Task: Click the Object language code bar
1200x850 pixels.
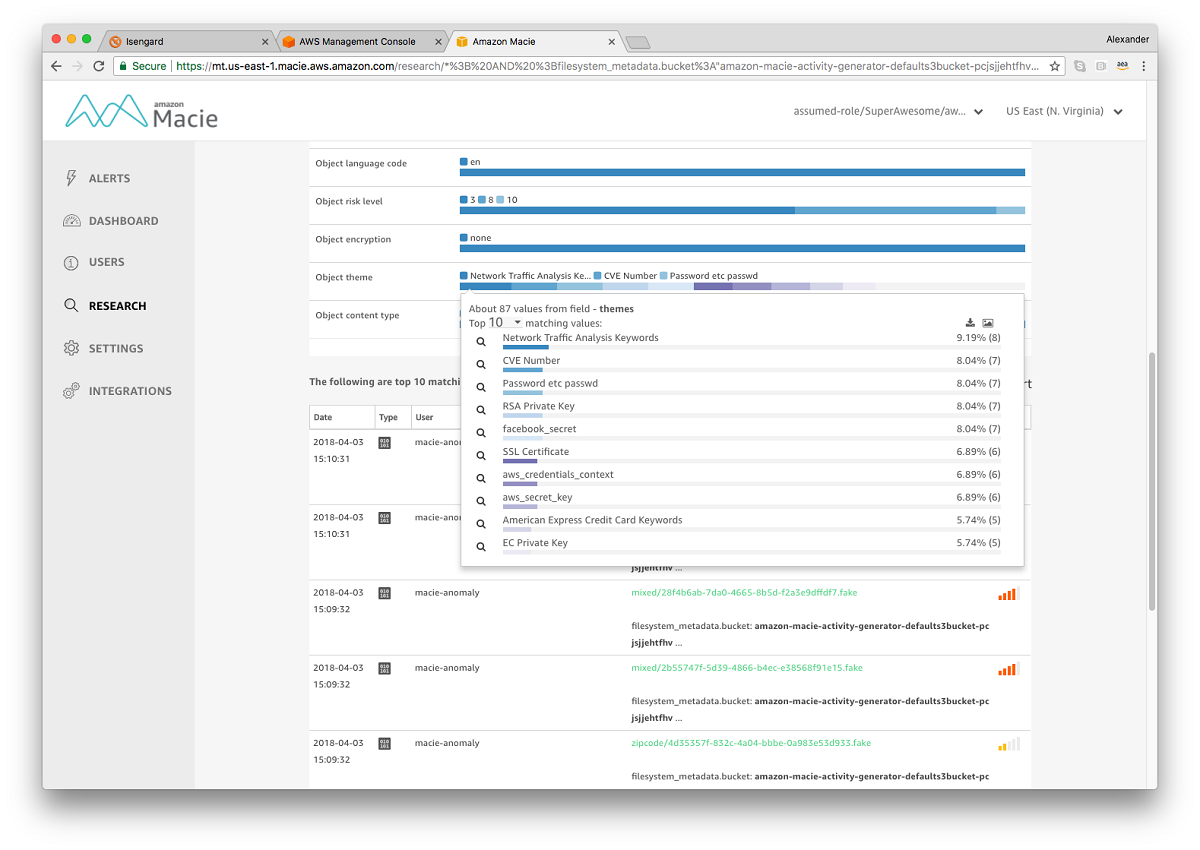Action: [x=742, y=173]
